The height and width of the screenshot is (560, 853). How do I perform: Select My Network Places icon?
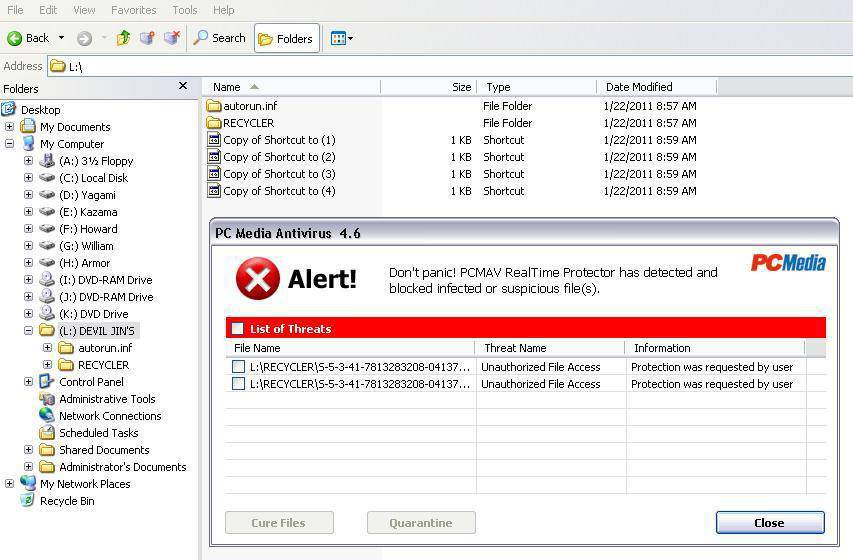click(28, 483)
